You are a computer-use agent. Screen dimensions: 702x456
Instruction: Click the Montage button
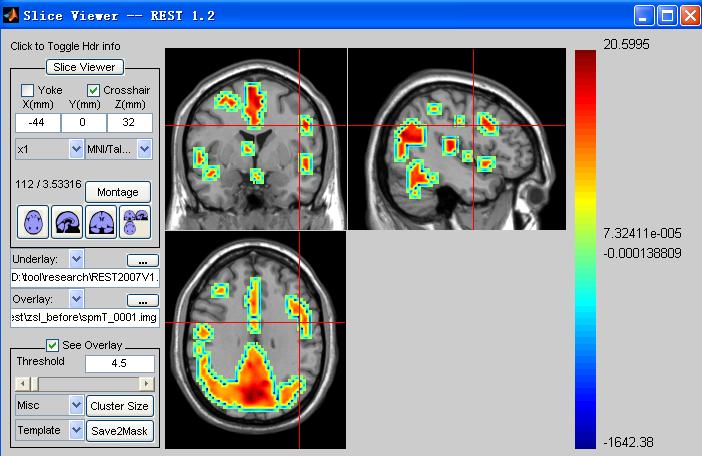118,192
